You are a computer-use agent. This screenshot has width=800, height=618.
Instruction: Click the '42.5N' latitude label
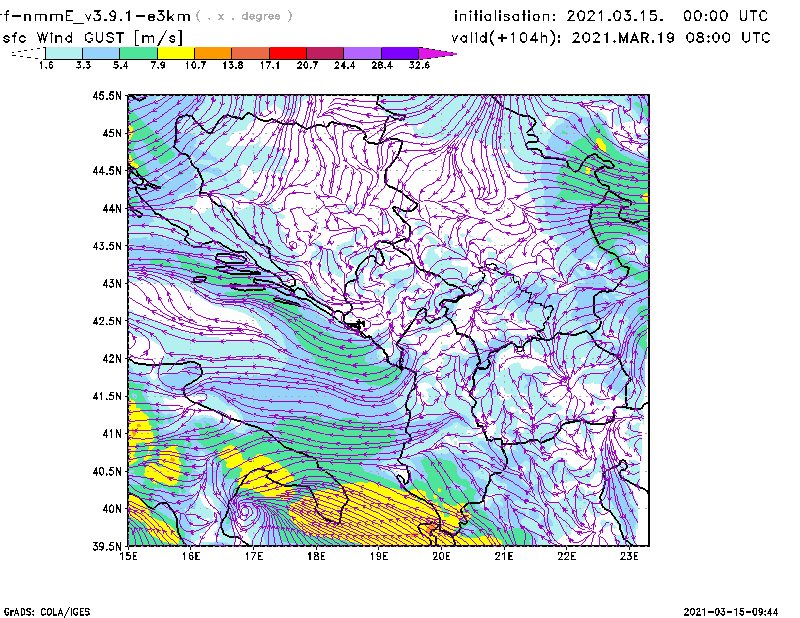(107, 321)
